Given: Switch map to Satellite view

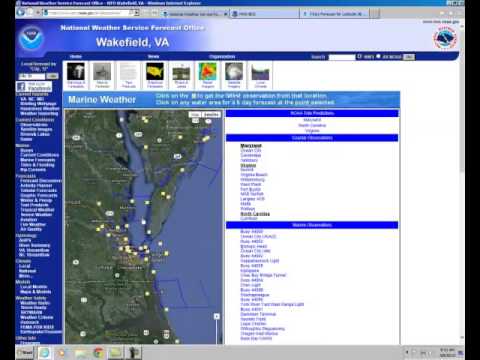Looking at the screenshot, I should click(211, 115).
